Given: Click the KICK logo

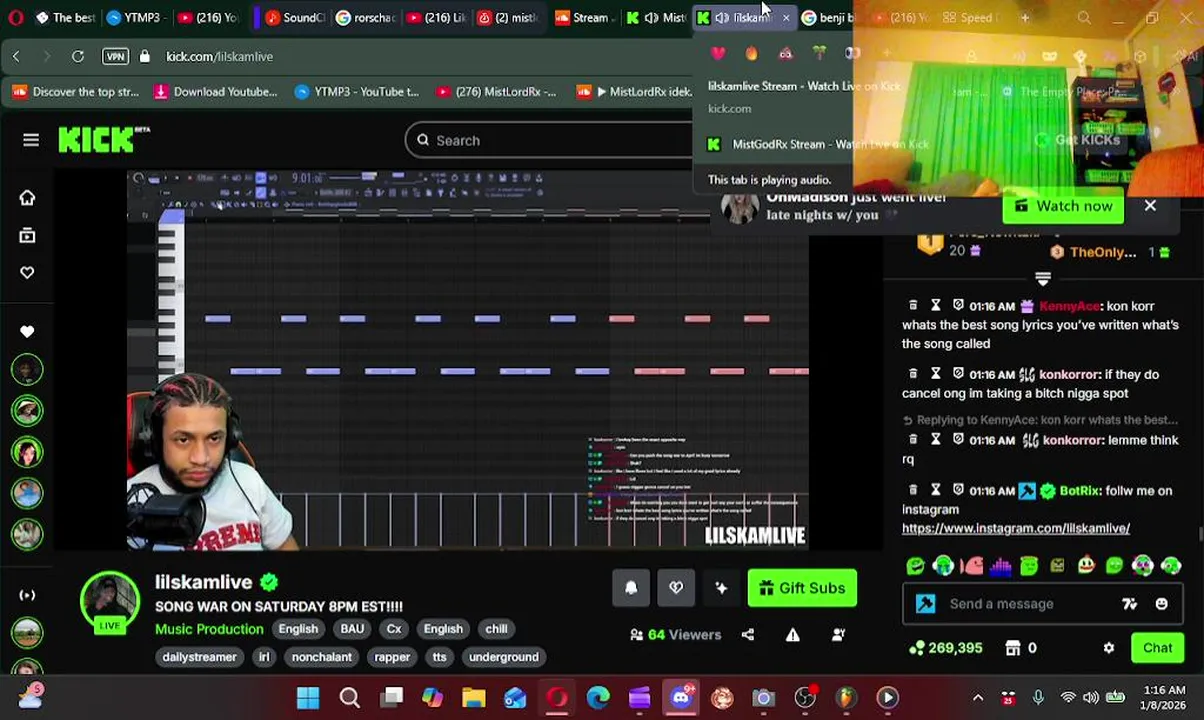Looking at the screenshot, I should (103, 140).
